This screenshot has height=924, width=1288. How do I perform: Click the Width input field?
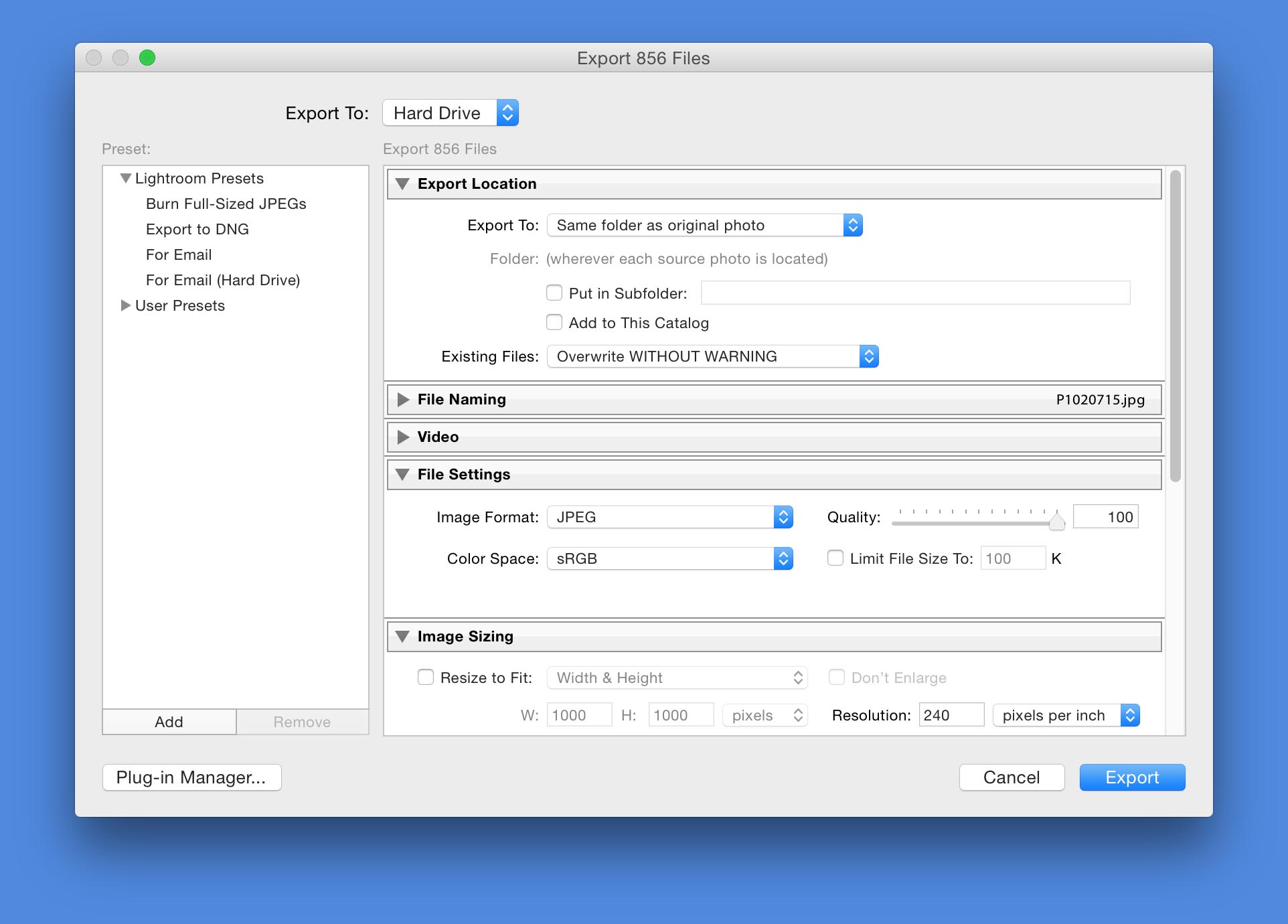click(578, 715)
